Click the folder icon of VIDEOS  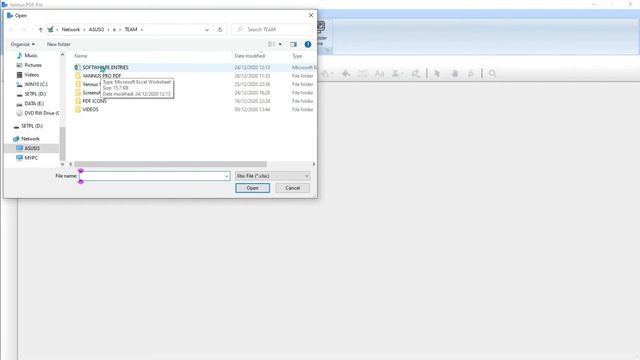click(x=78, y=109)
